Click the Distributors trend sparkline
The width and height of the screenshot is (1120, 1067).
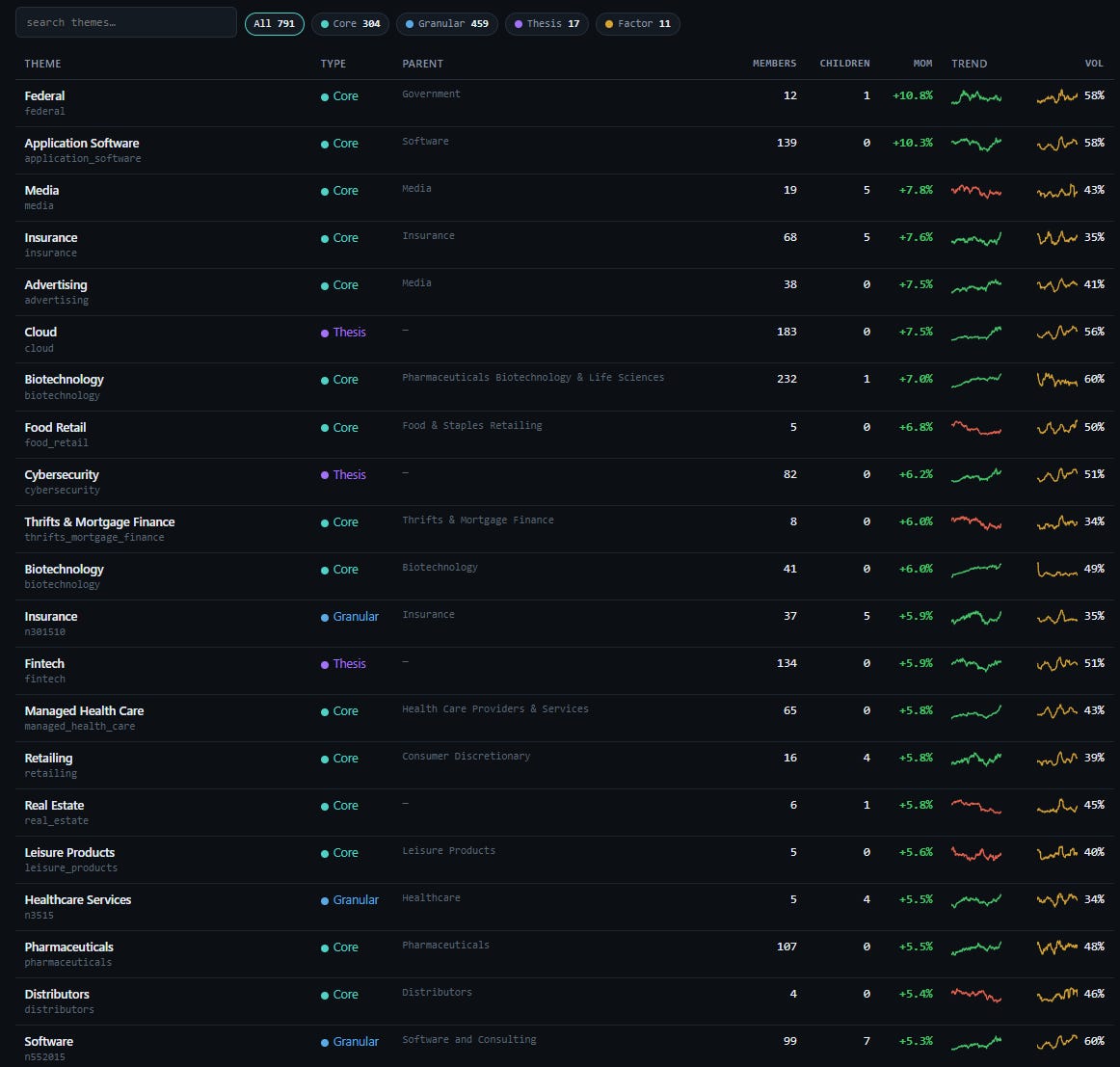(975, 994)
